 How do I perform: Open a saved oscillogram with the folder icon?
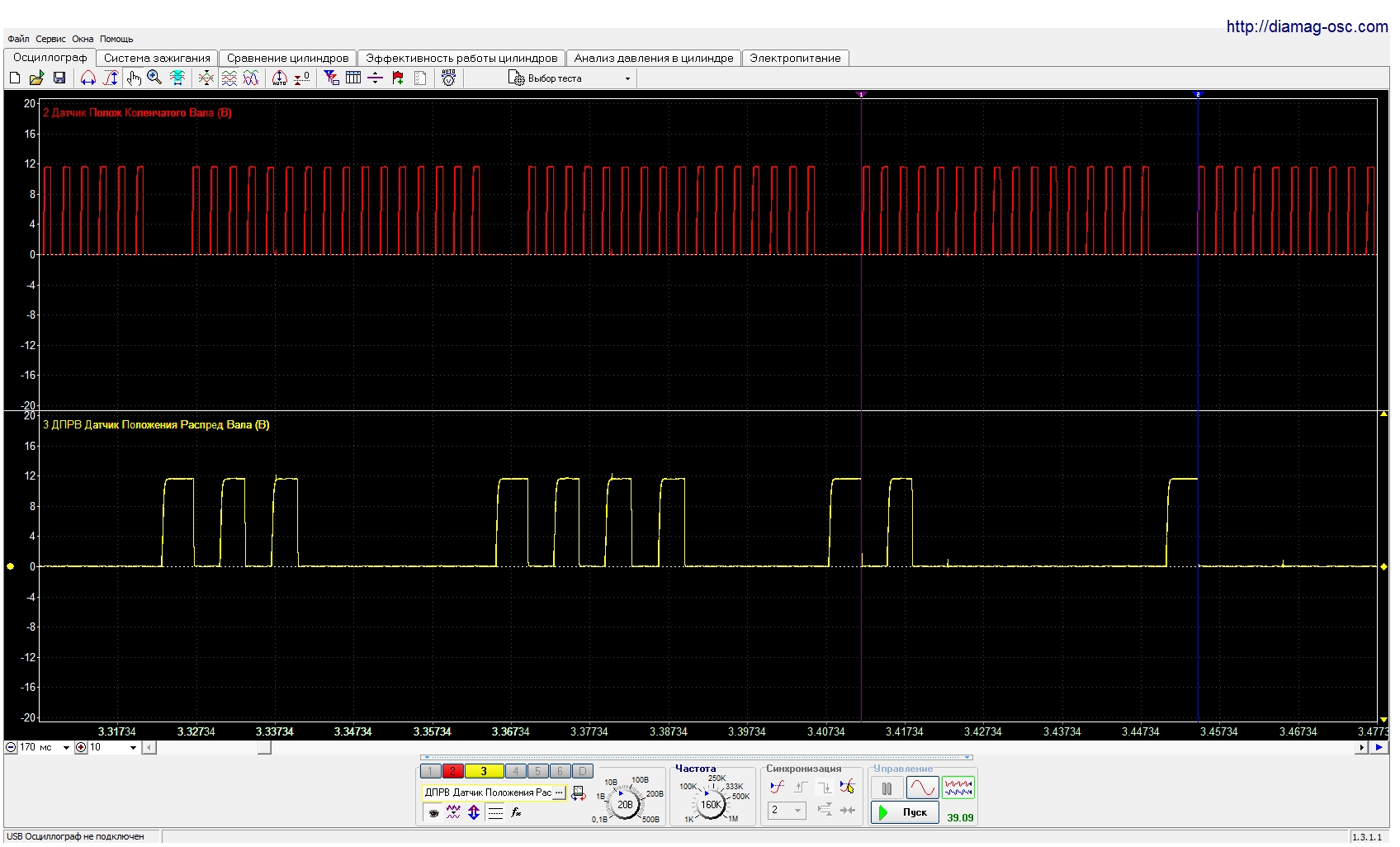coord(36,78)
